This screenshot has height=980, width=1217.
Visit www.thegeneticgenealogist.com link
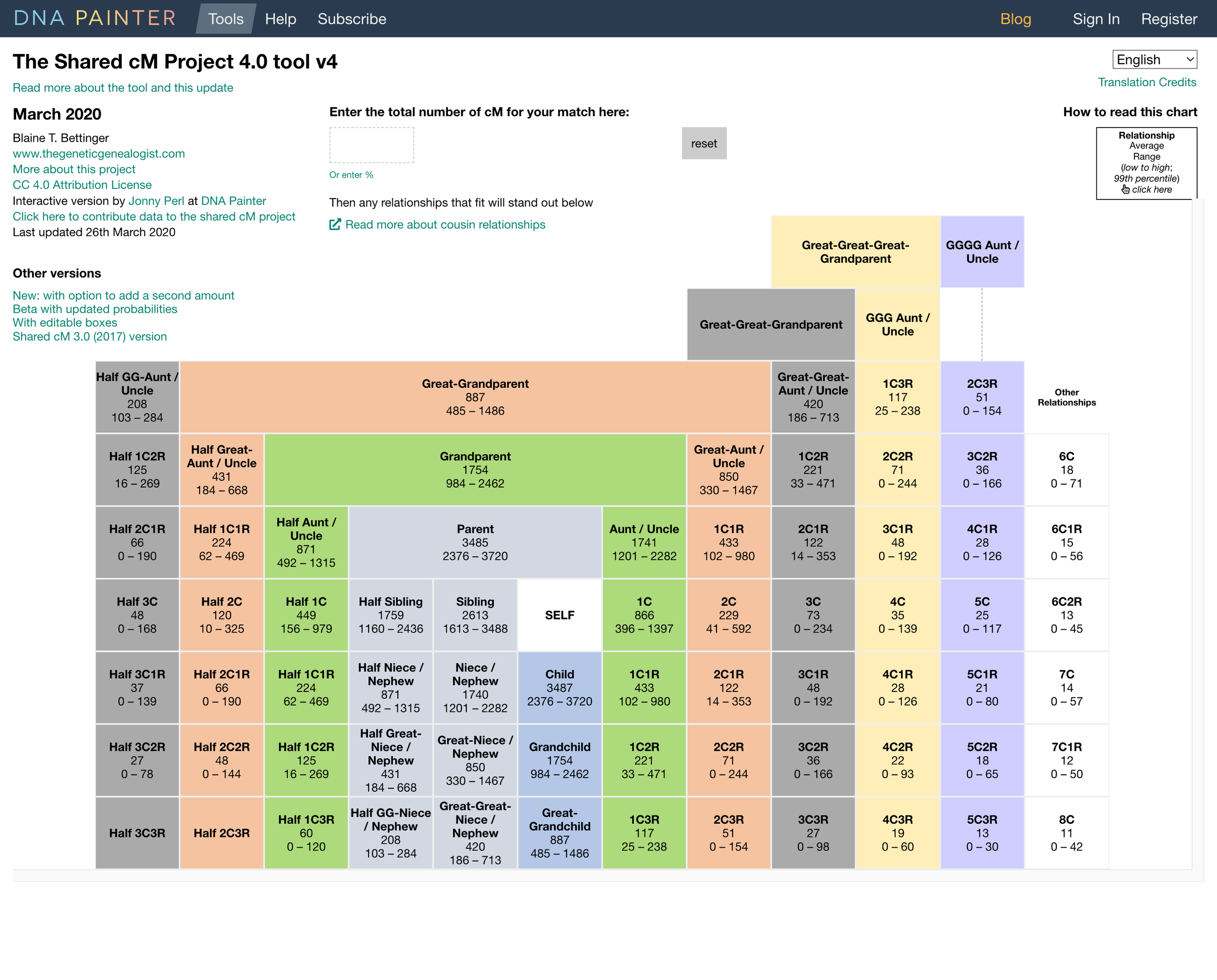[99, 154]
